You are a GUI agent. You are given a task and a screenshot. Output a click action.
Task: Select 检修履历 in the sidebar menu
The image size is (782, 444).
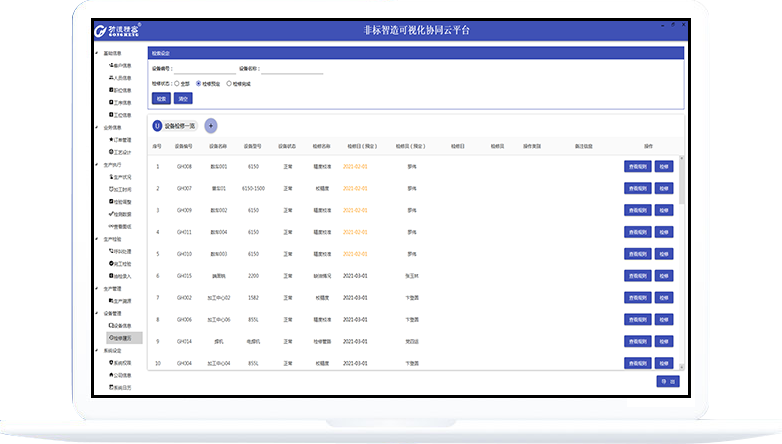121,338
